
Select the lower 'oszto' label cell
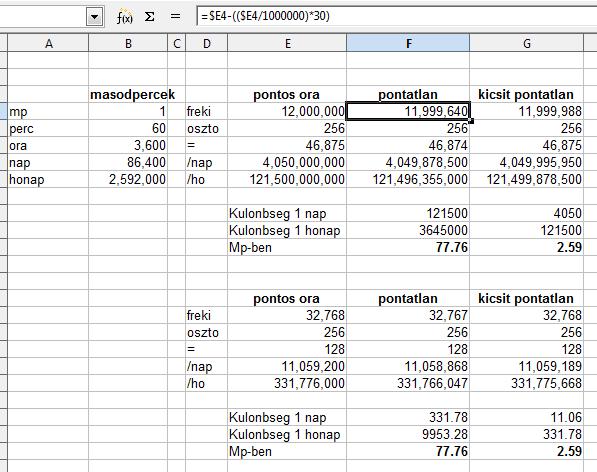(x=206, y=332)
